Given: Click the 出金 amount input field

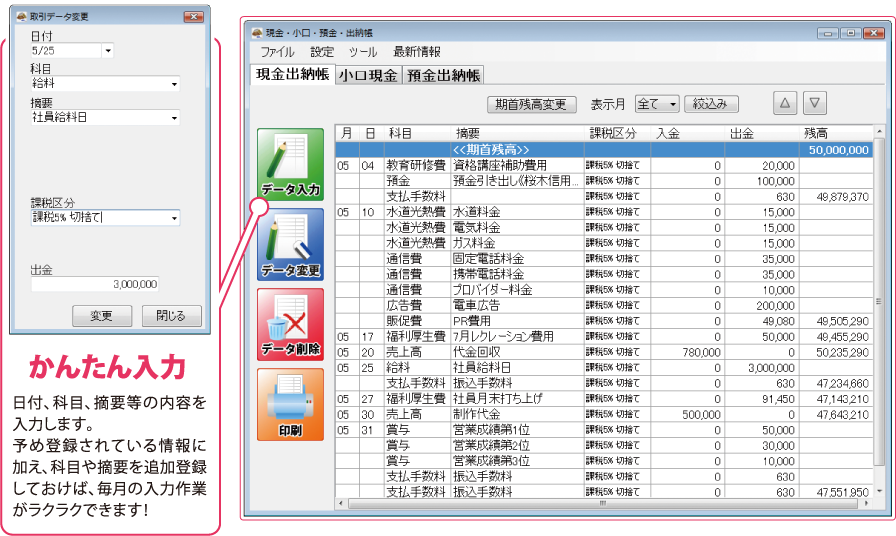Looking at the screenshot, I should [96, 284].
